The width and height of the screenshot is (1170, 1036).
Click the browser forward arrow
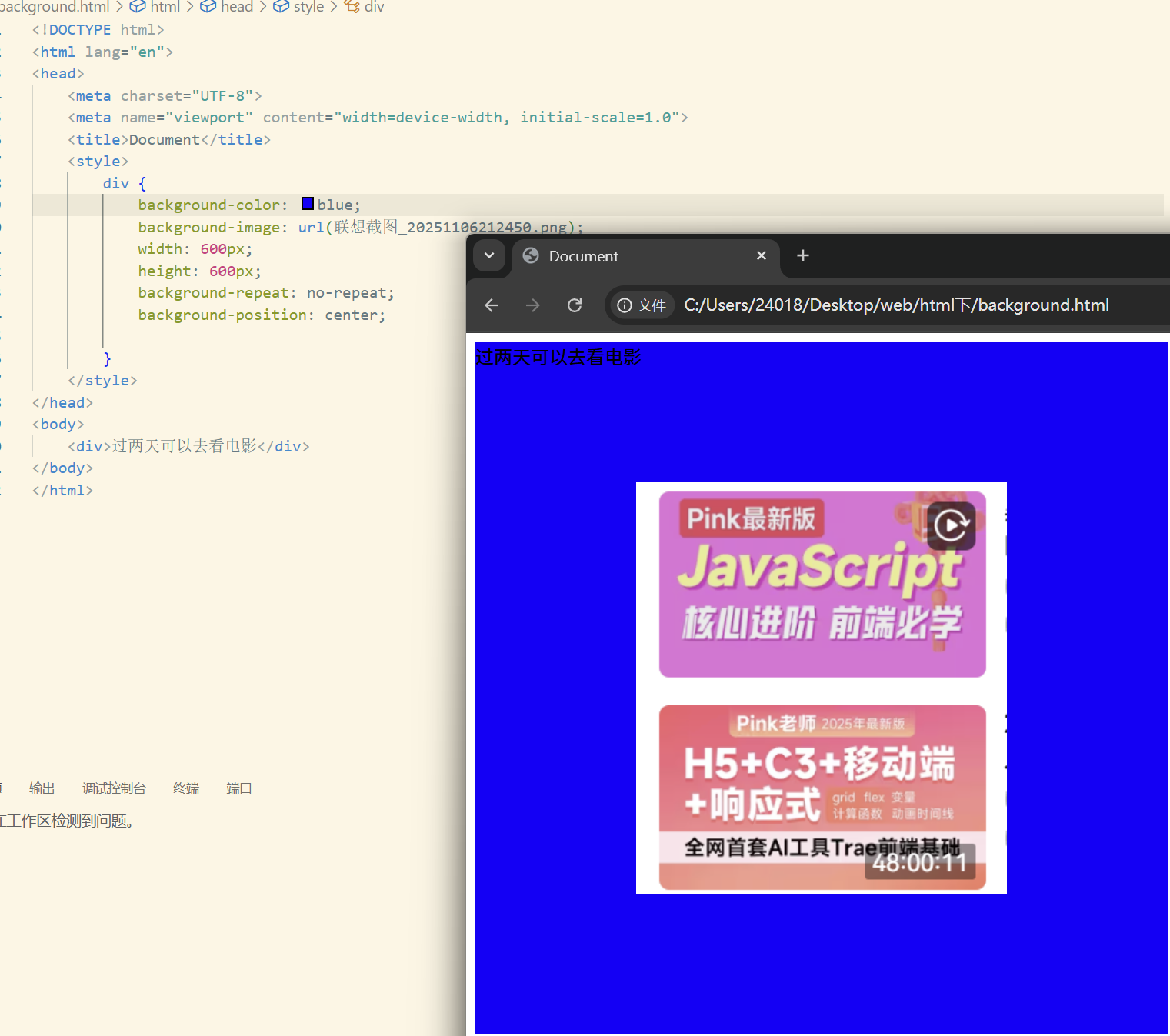pos(532,305)
